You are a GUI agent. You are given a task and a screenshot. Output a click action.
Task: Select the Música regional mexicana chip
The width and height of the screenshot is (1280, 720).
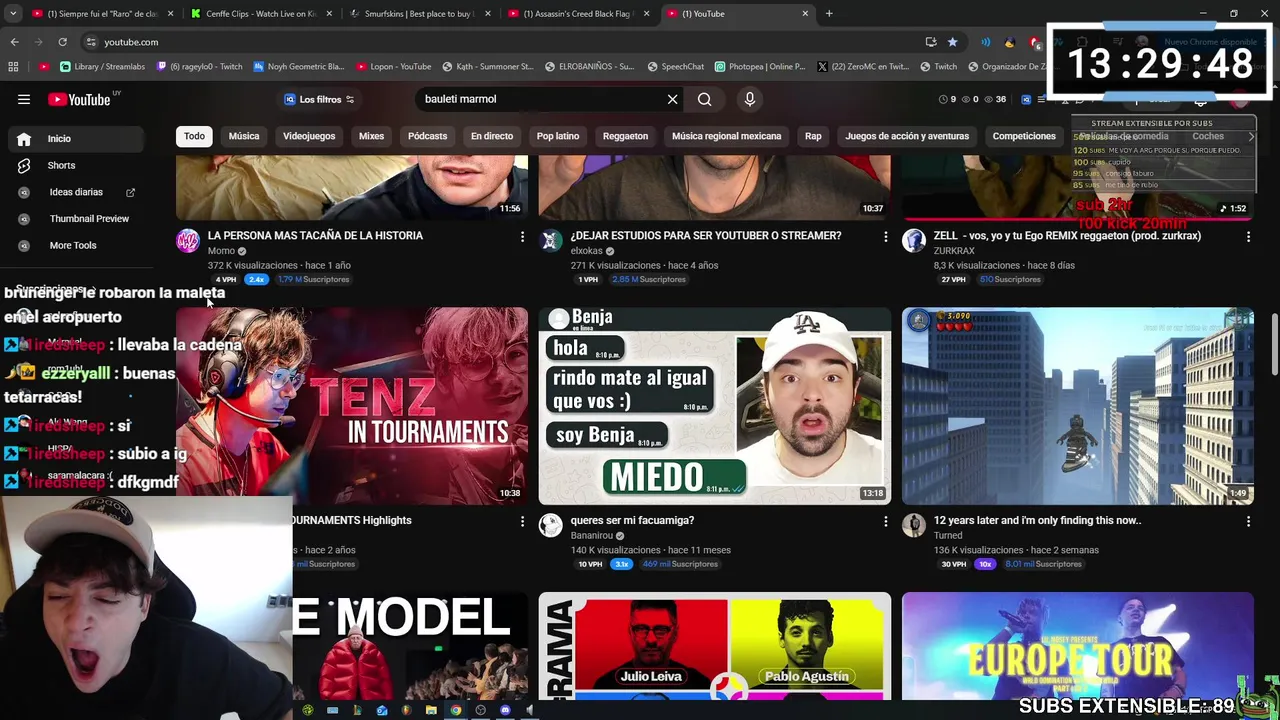click(726, 136)
